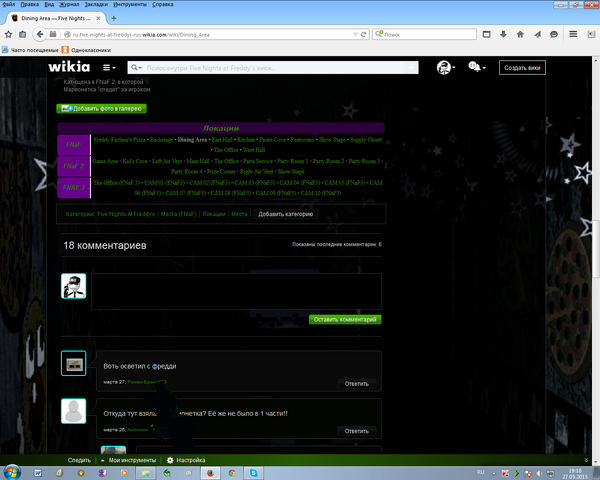Open the file explorer folder in taskbar
600x480 pixels.
[145, 473]
